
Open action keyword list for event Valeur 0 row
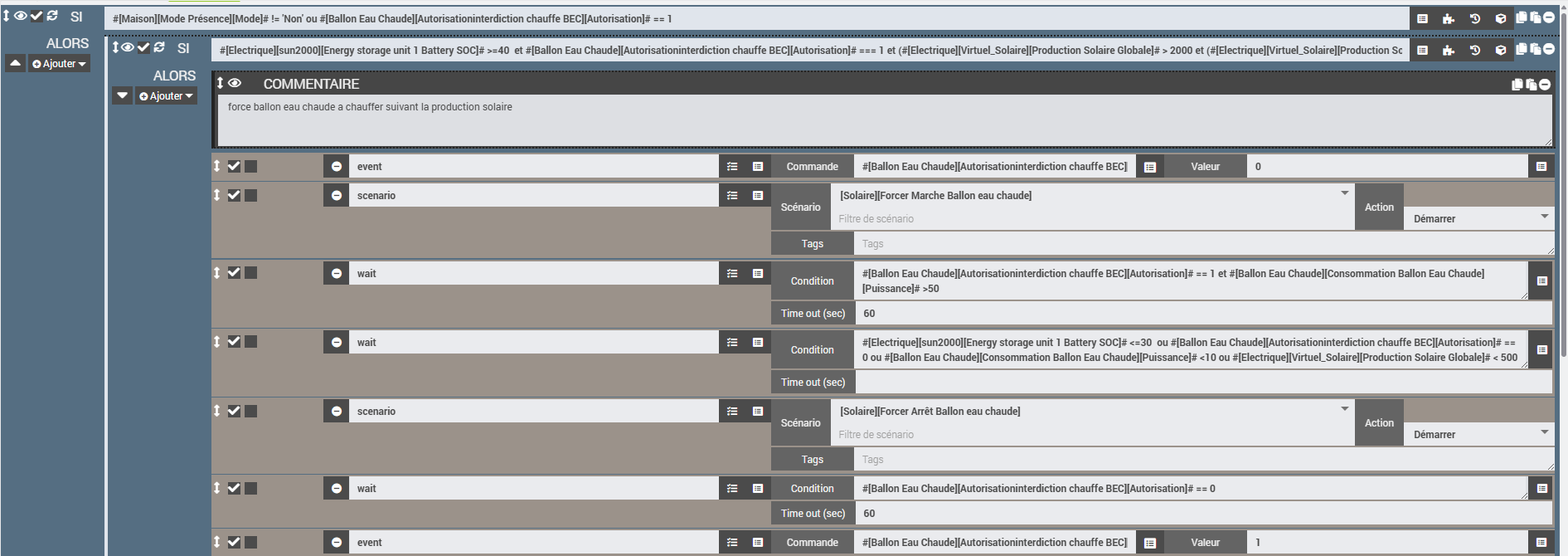pos(732,166)
